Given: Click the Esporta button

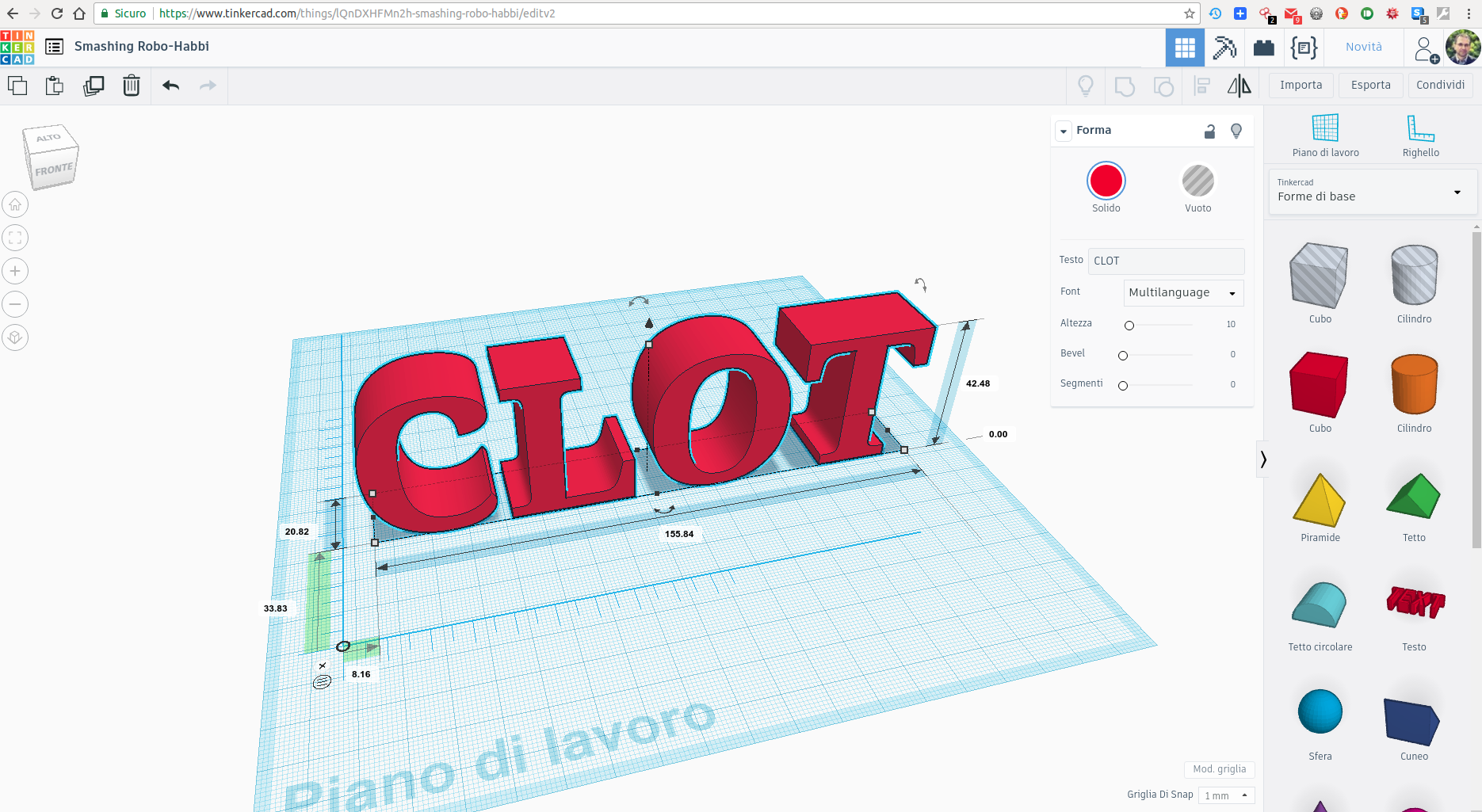Looking at the screenshot, I should point(1370,85).
